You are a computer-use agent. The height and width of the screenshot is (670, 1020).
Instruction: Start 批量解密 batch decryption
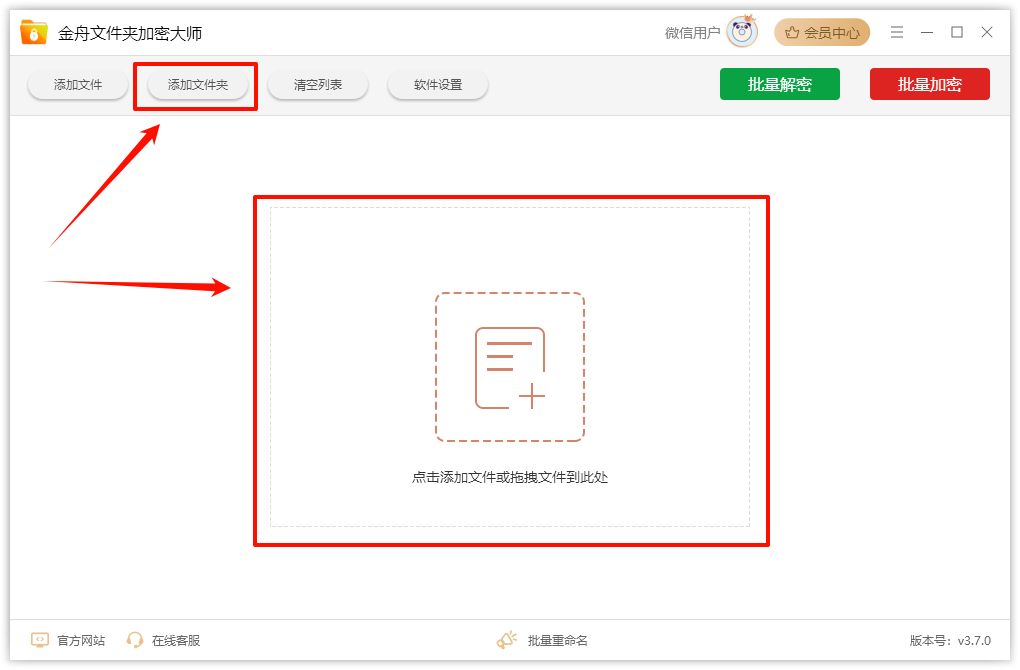(x=779, y=85)
